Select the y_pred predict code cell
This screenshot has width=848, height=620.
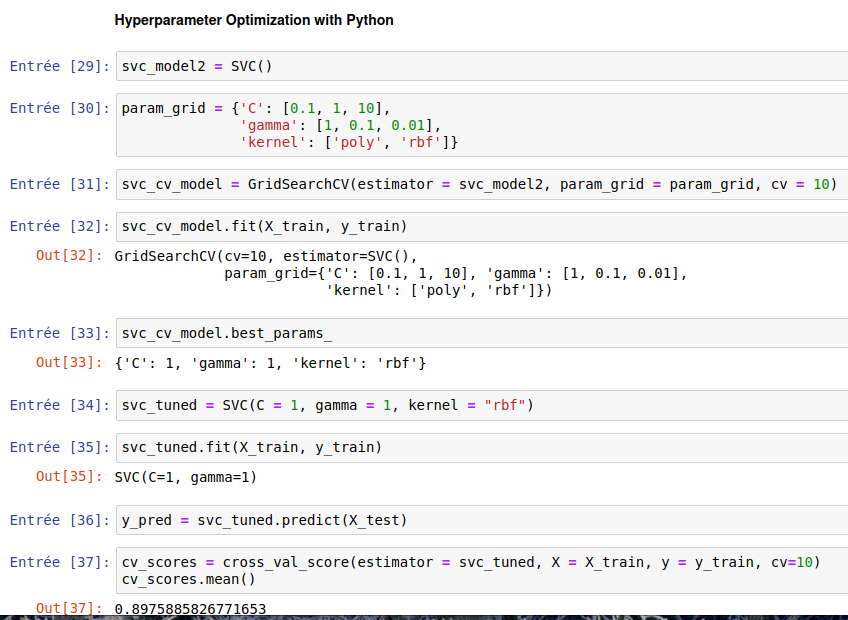coord(480,520)
